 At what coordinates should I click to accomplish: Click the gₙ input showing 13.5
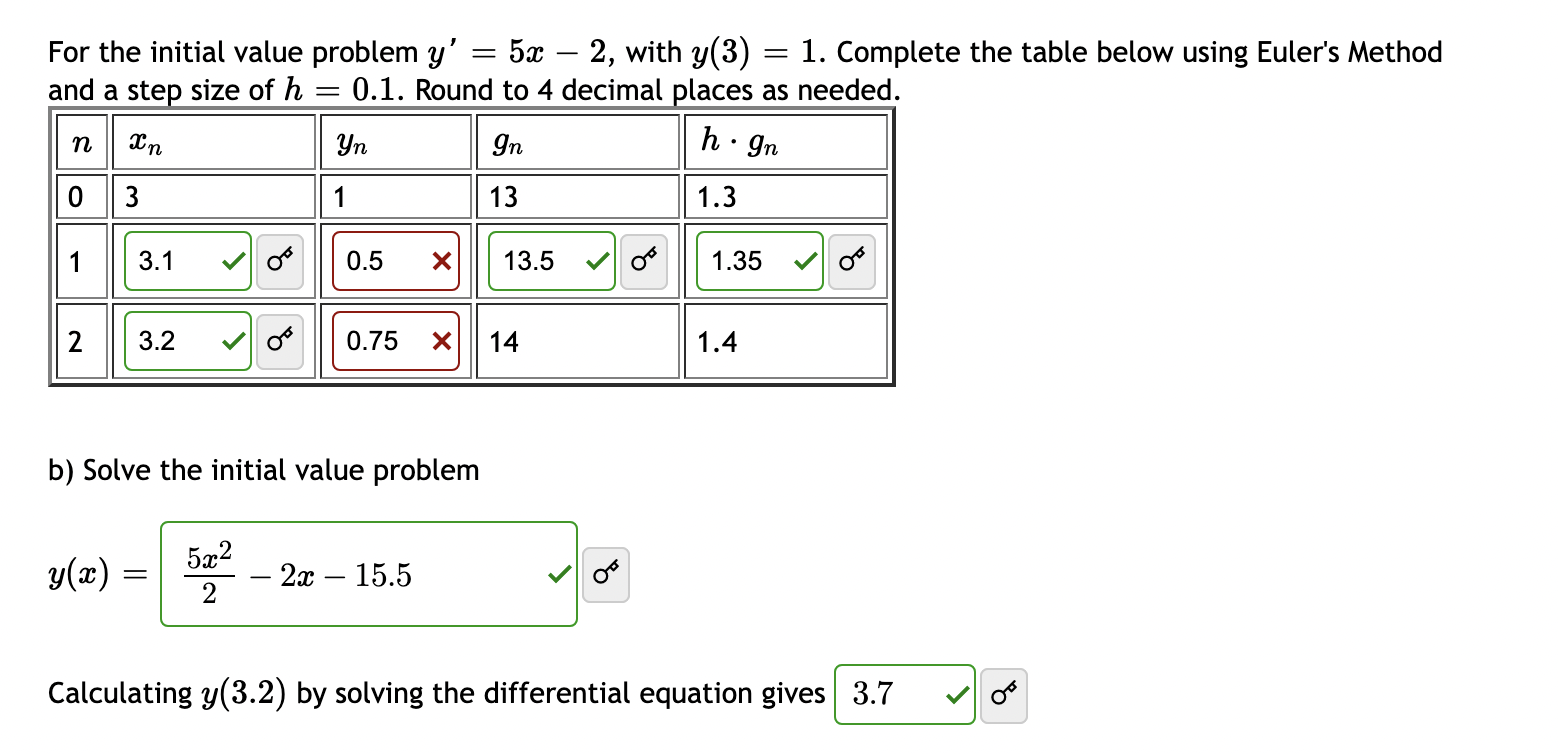pyautogui.click(x=540, y=260)
